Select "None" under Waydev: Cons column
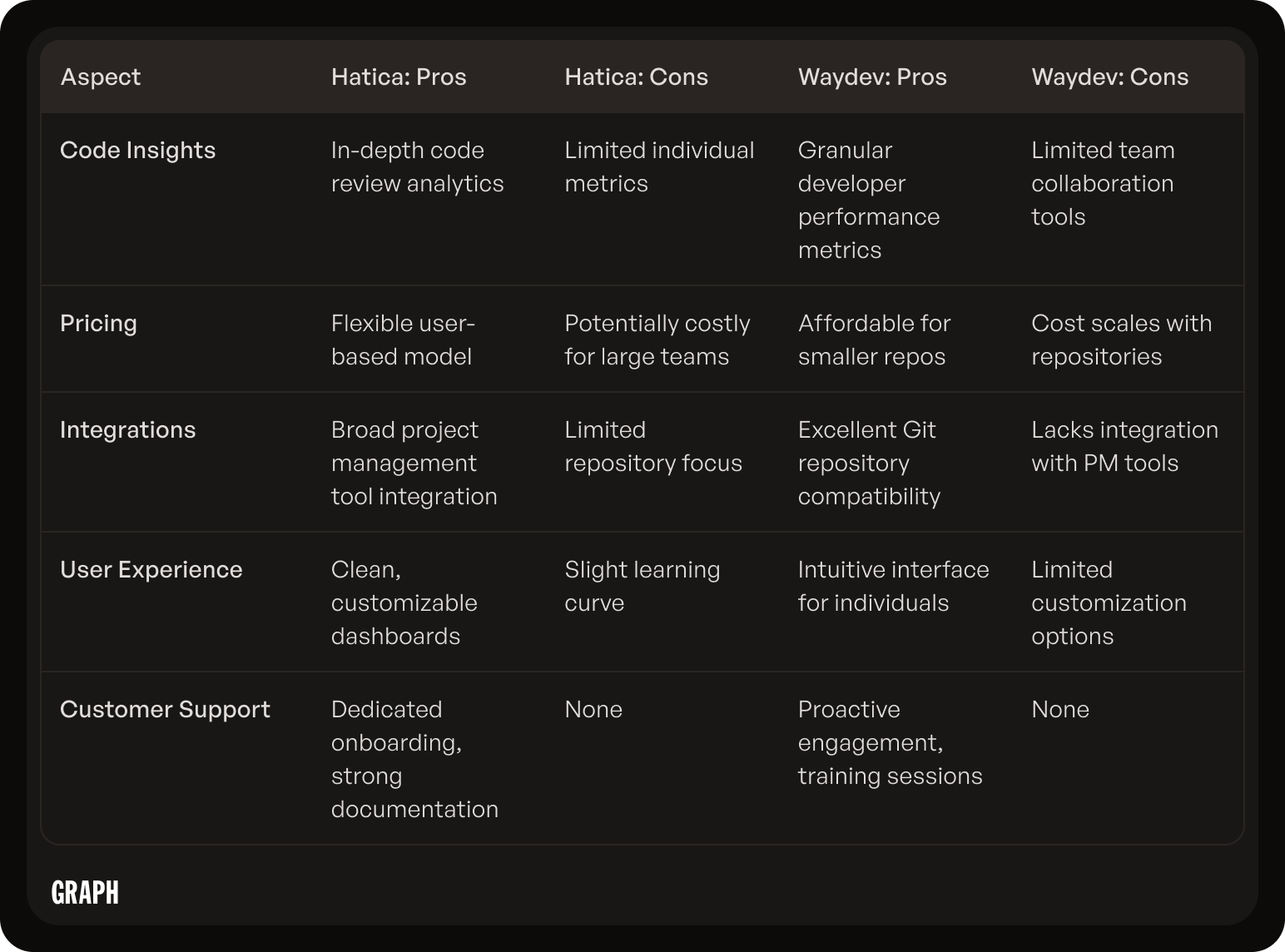Image resolution: width=1285 pixels, height=952 pixels. coord(1060,710)
